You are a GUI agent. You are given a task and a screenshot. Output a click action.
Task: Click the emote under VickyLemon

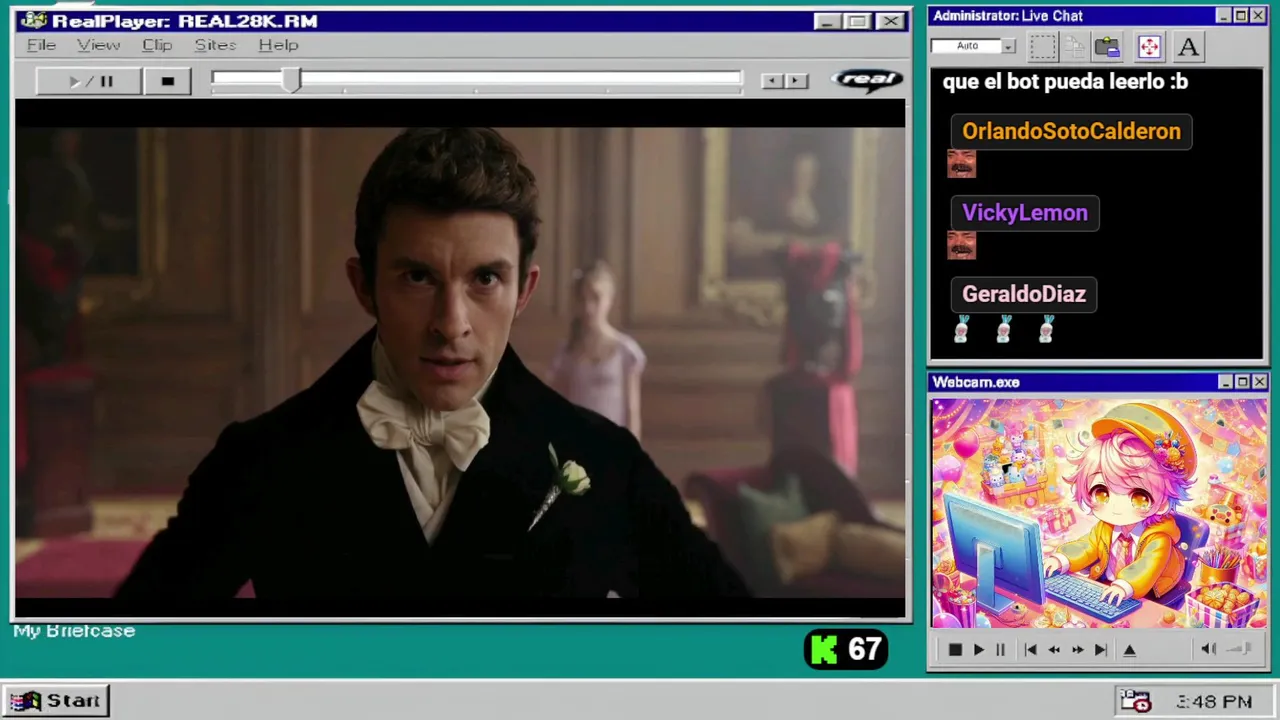click(961, 245)
